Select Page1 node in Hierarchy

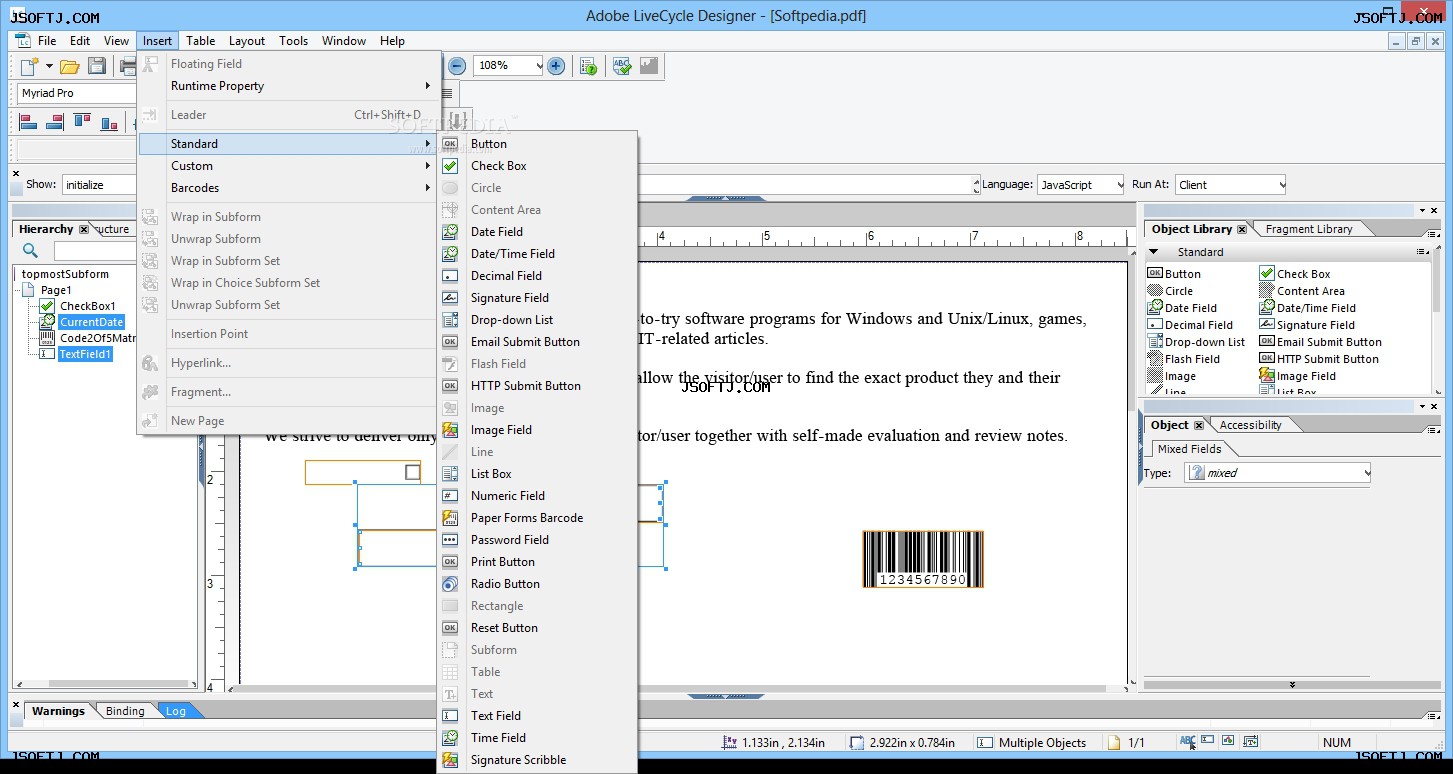click(56, 290)
